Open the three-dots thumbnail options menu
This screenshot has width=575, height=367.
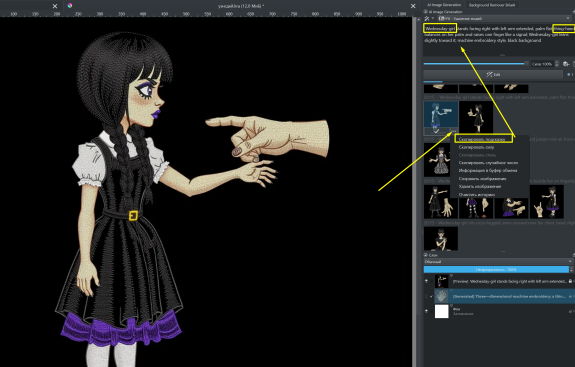point(454,131)
